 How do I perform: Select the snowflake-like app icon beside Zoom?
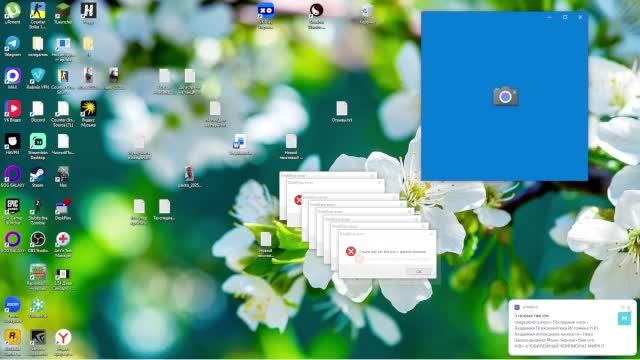(x=38, y=305)
